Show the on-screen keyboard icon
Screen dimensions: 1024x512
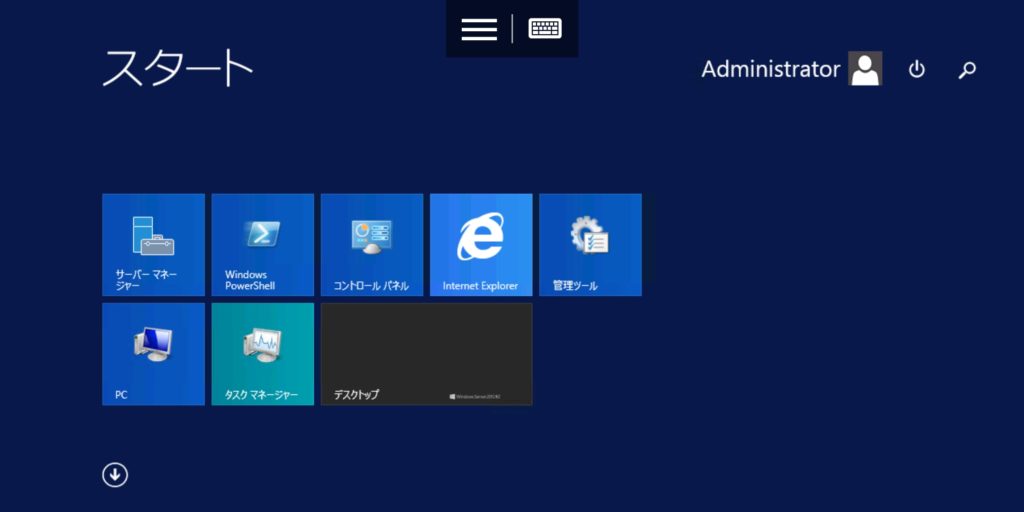545,29
